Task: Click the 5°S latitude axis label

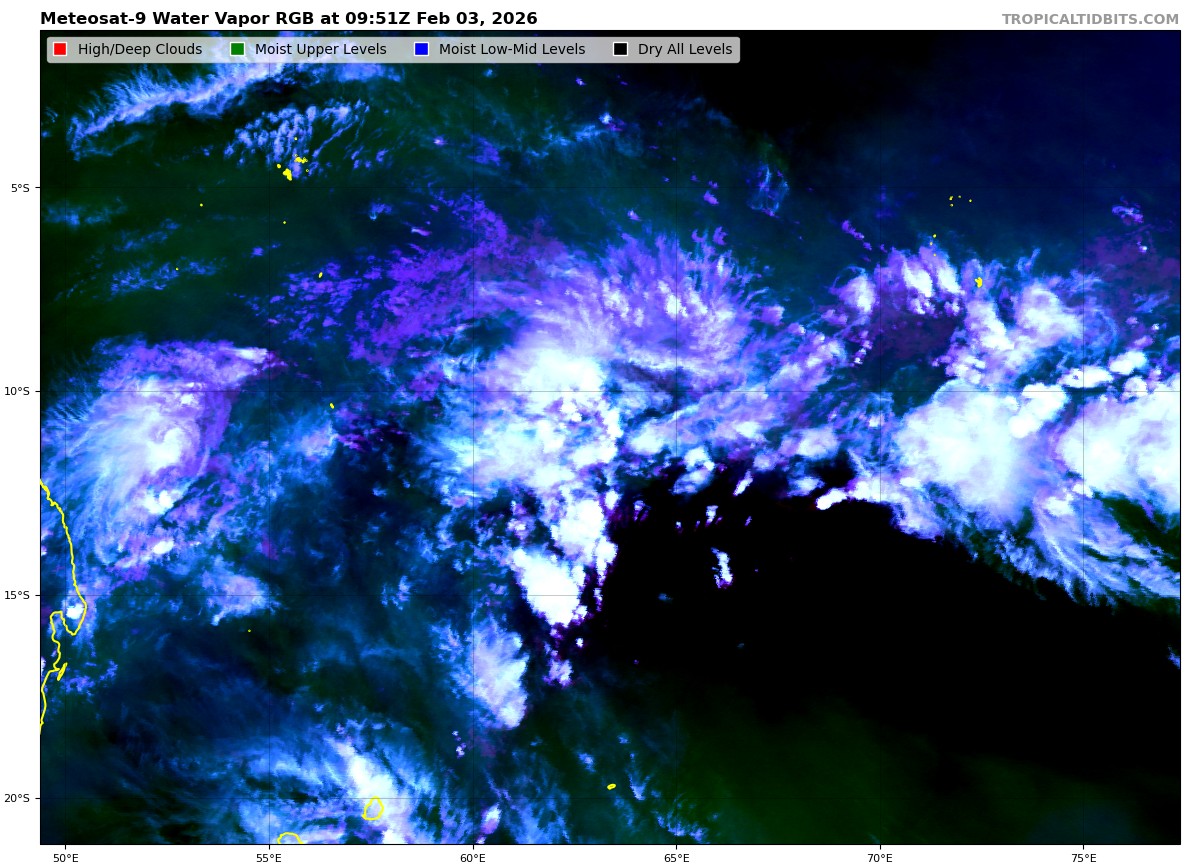Action: pos(20,188)
